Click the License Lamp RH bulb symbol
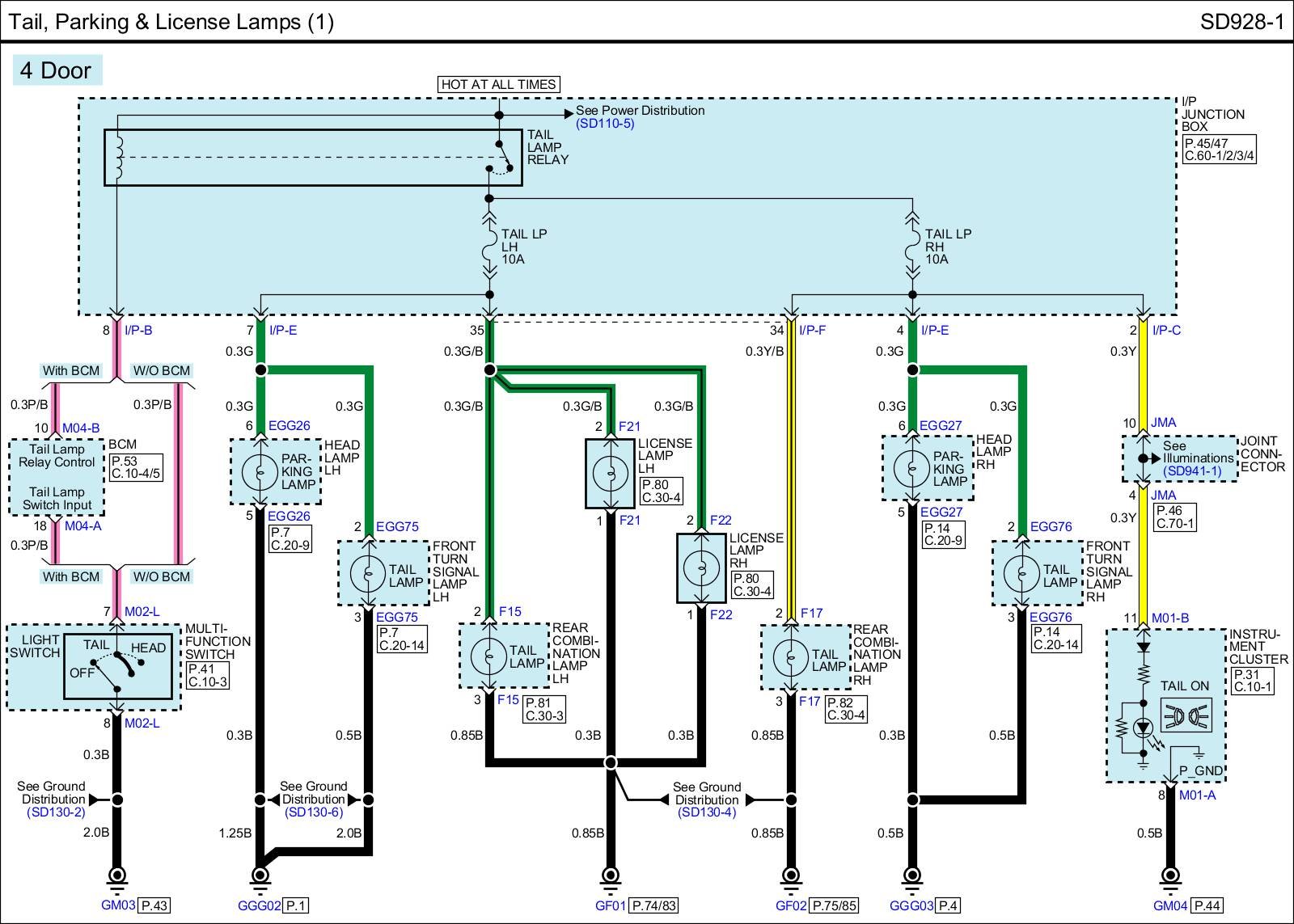This screenshot has width=1294, height=924. coord(700,567)
